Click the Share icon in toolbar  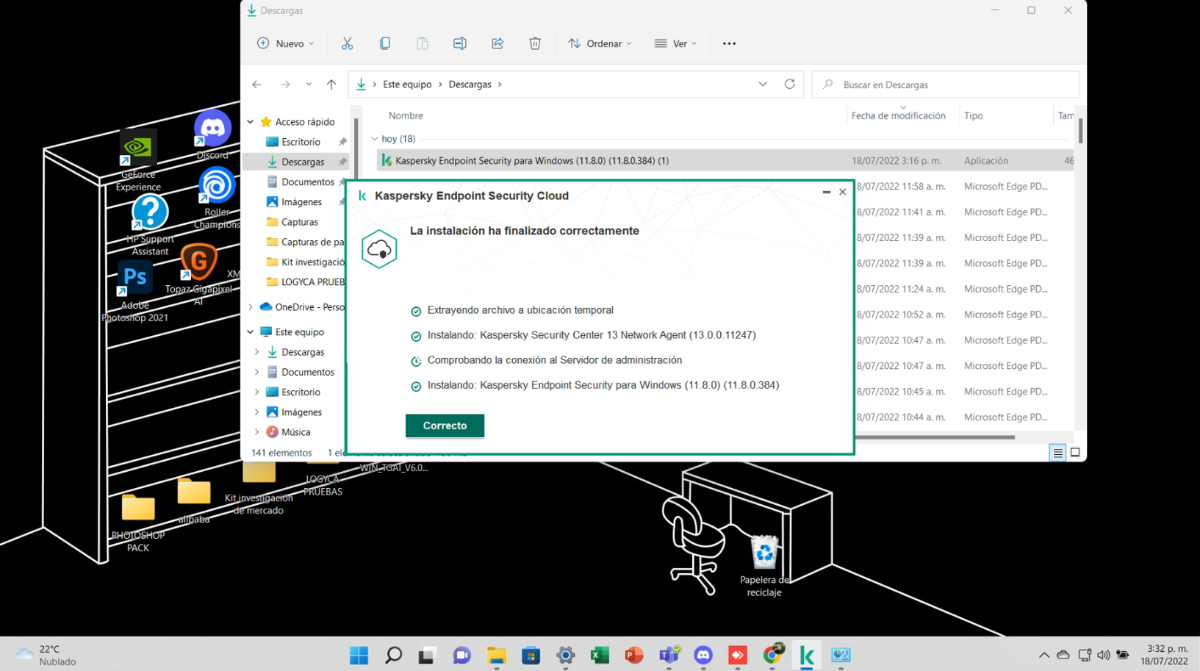point(497,44)
